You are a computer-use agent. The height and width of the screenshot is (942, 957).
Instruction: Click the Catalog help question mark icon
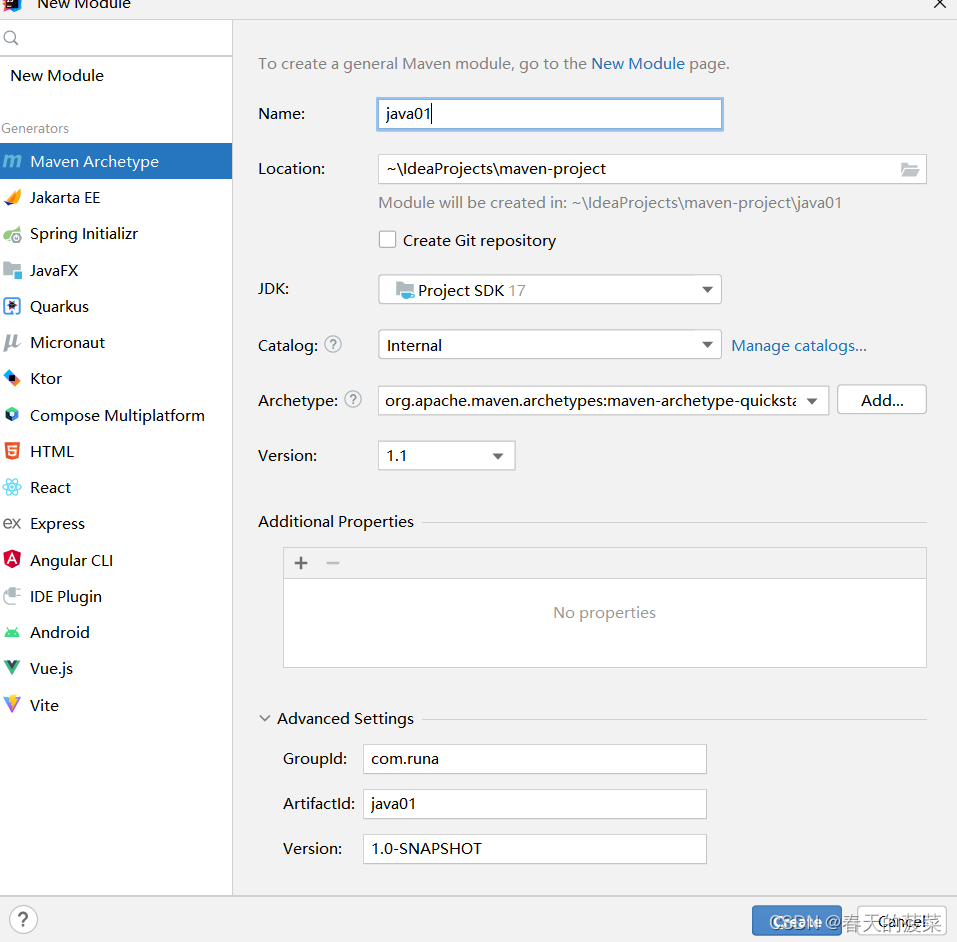333,345
